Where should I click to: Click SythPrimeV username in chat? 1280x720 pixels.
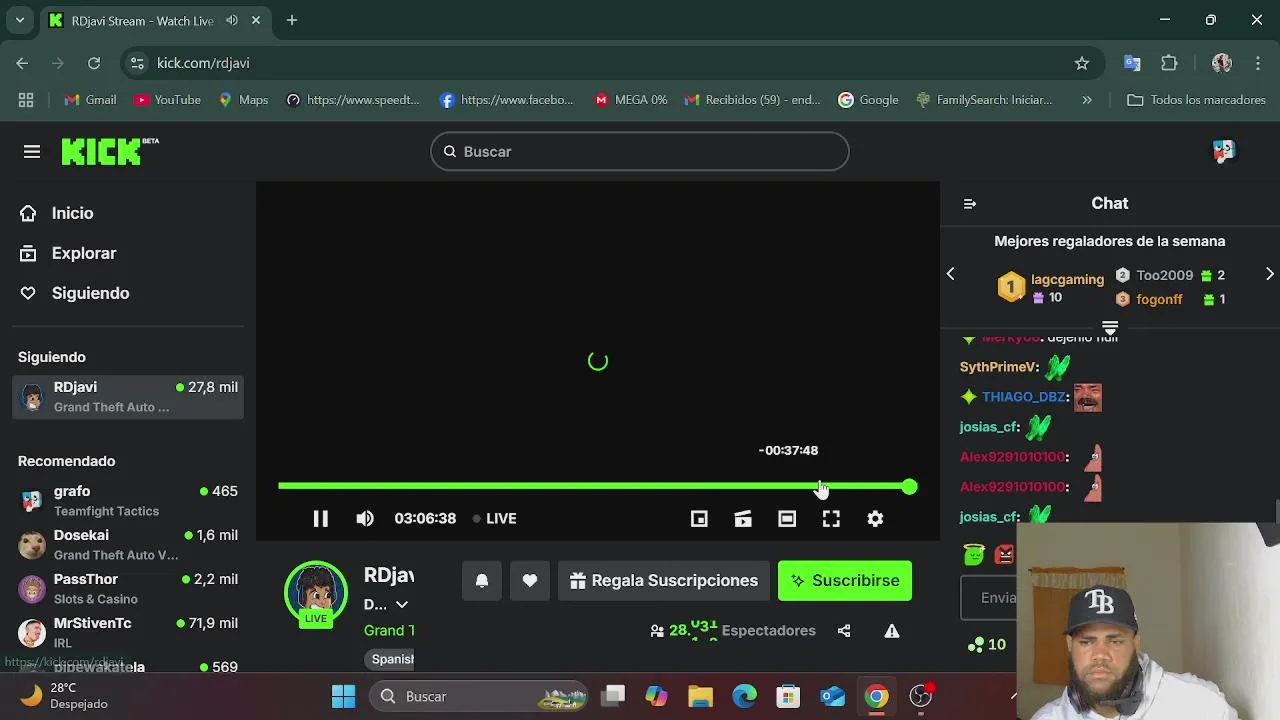click(x=998, y=367)
